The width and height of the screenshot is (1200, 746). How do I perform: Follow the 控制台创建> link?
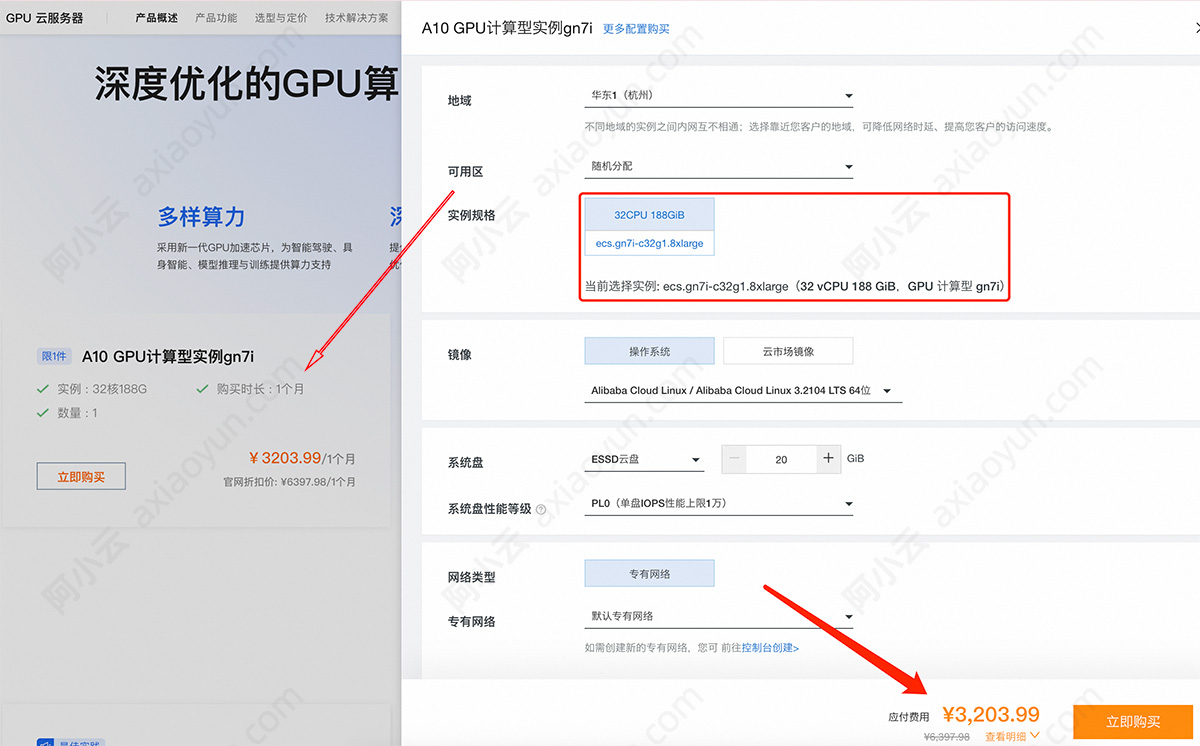click(x=770, y=648)
